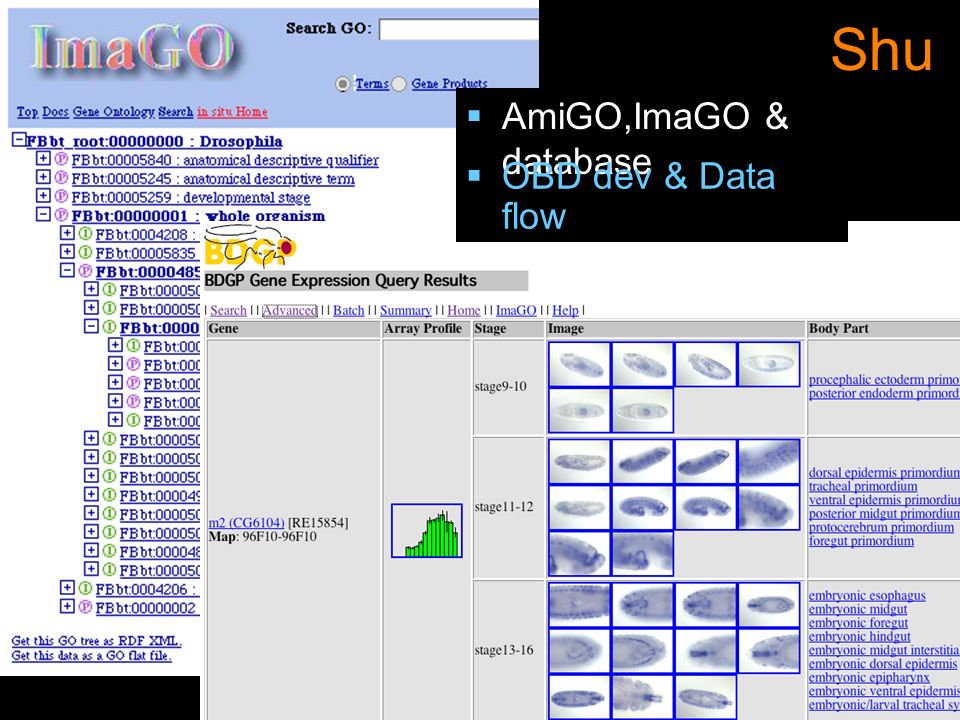Viewport: 960px width, 720px height.
Task: Open first embryo image in stage13-16 row
Action: [579, 604]
